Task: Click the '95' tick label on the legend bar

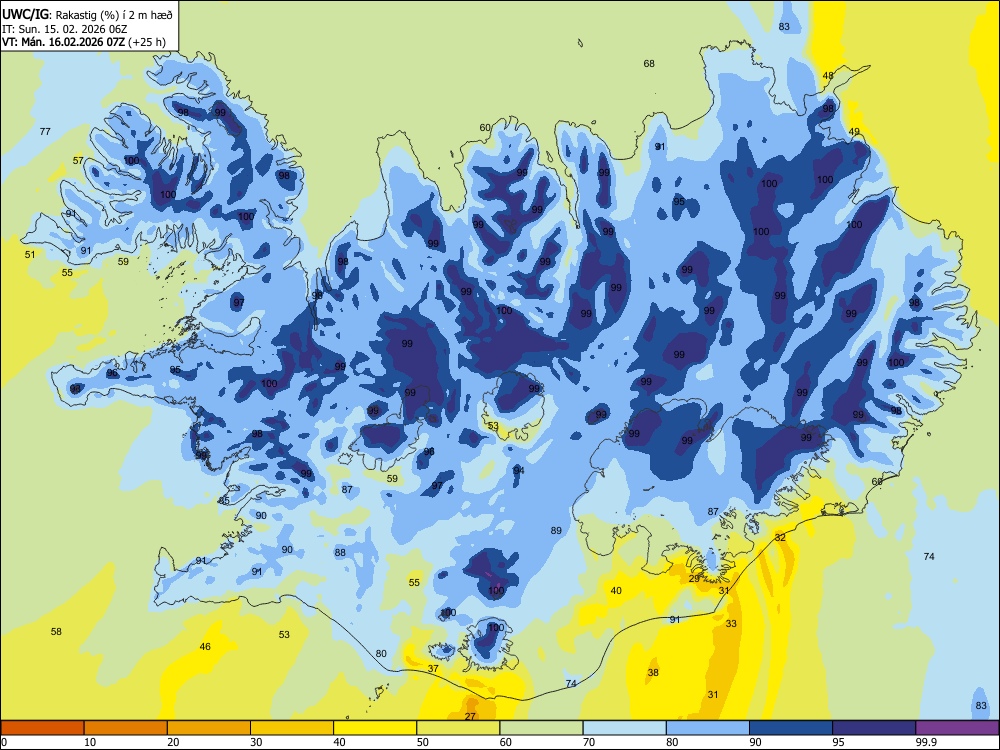Action: [838, 742]
